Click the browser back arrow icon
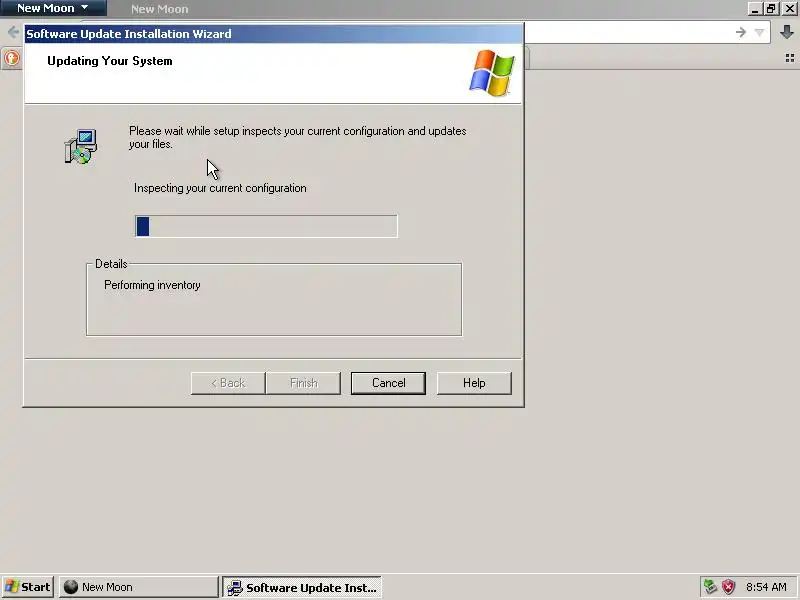Image resolution: width=800 pixels, height=600 pixels. (x=13, y=33)
